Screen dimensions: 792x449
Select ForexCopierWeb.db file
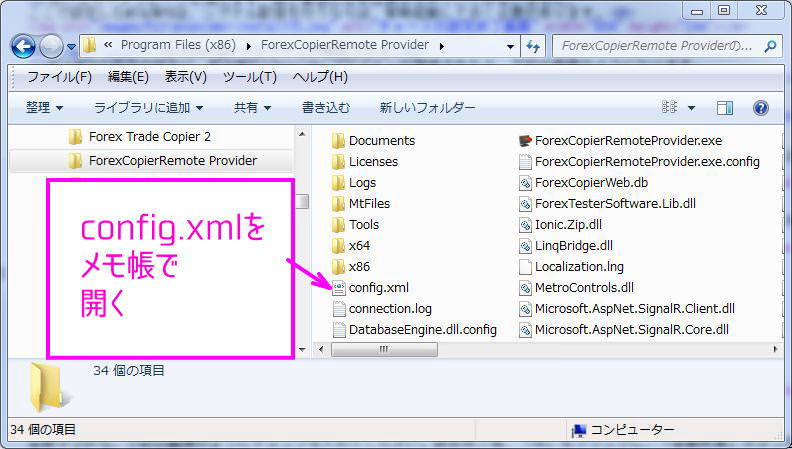(x=583, y=183)
